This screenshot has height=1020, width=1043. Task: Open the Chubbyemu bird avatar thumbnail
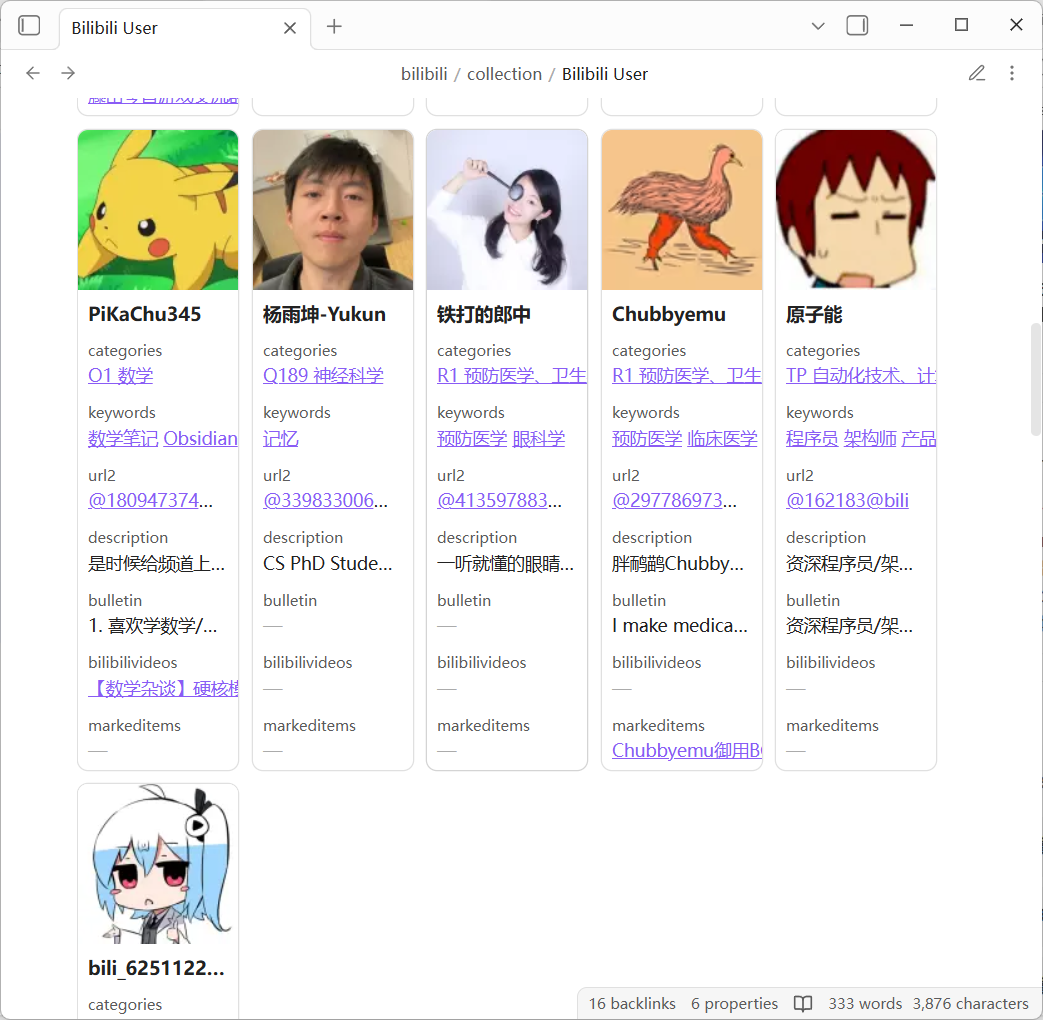click(x=682, y=210)
